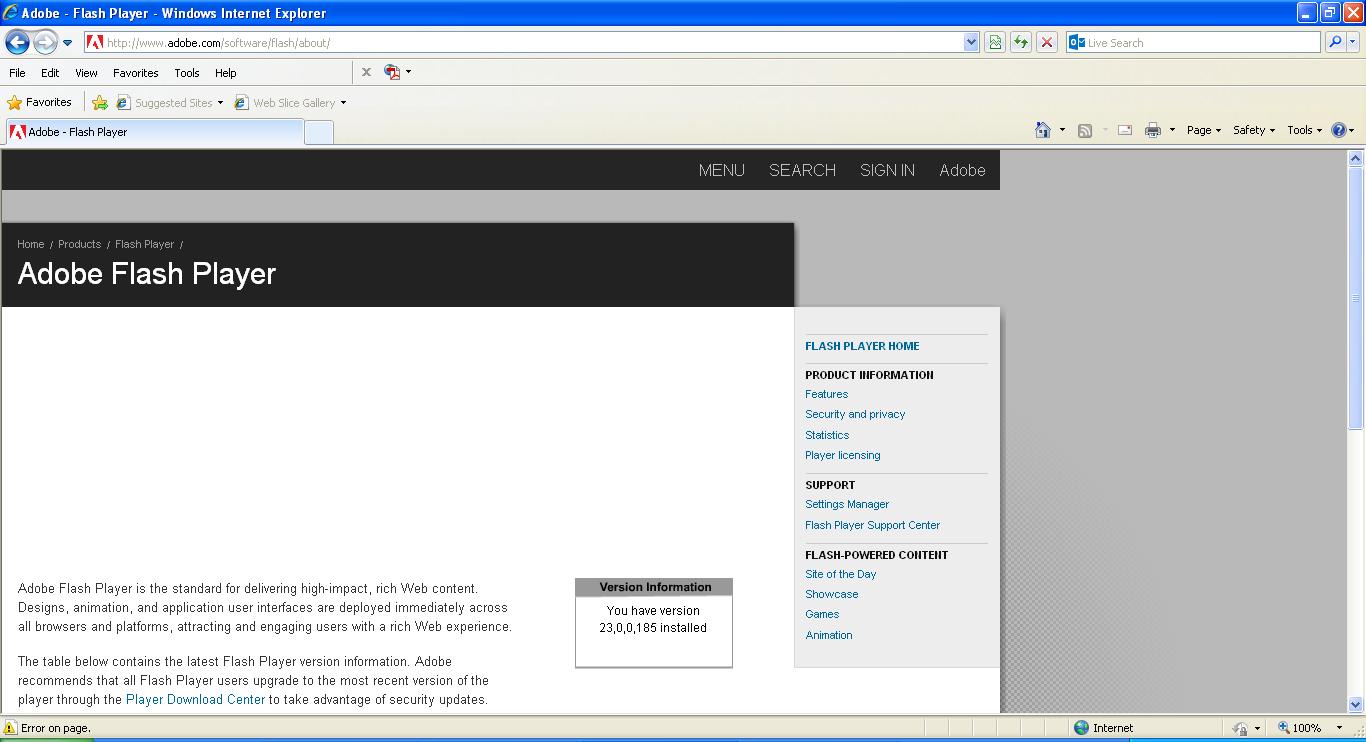Image resolution: width=1366 pixels, height=742 pixels.
Task: Open the Safety command bar menu
Action: point(1253,130)
